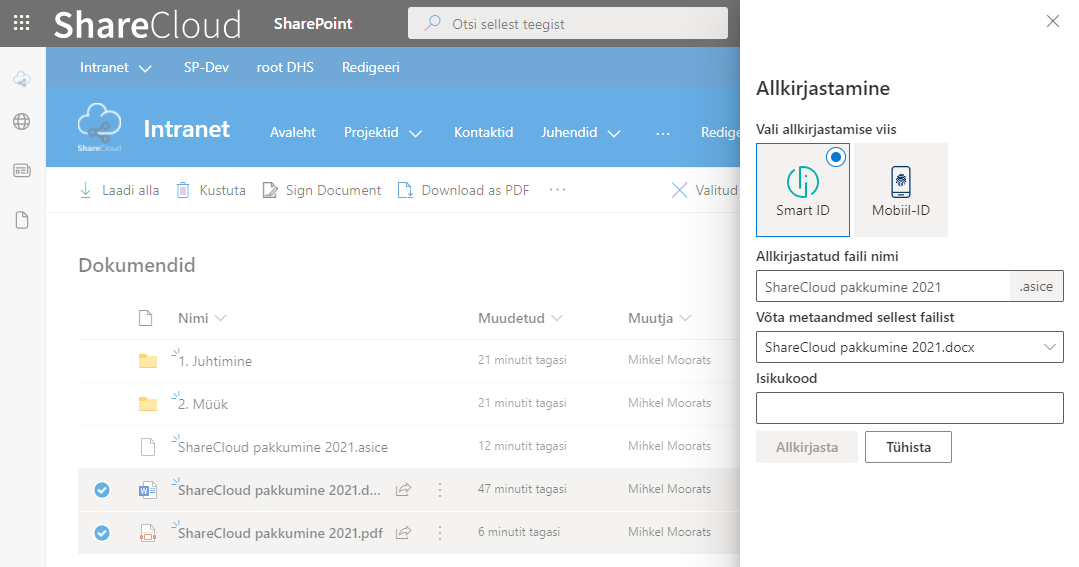This screenshot has height=567, width=1079.
Task: Click the search magnifier icon
Action: (x=432, y=23)
